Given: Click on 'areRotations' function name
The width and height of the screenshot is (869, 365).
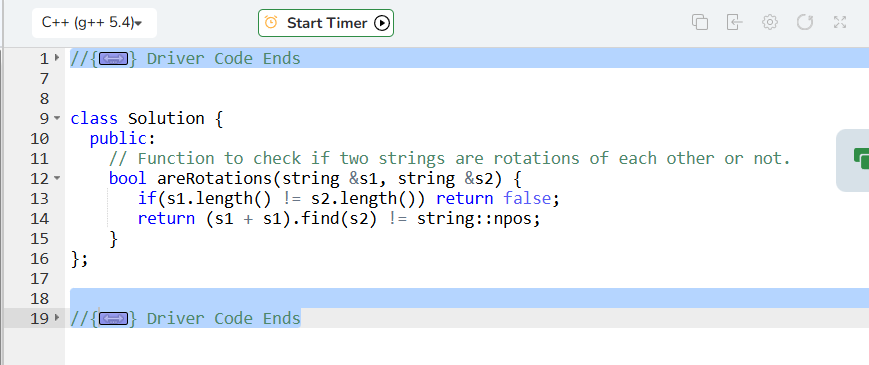Looking at the screenshot, I should [x=215, y=178].
